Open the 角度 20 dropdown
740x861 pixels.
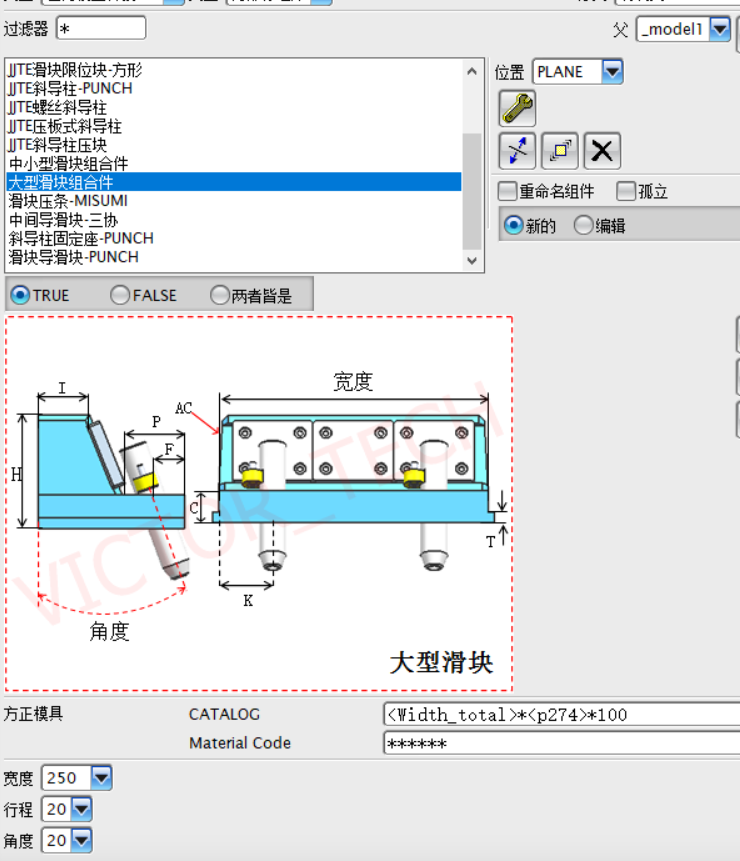81,840
